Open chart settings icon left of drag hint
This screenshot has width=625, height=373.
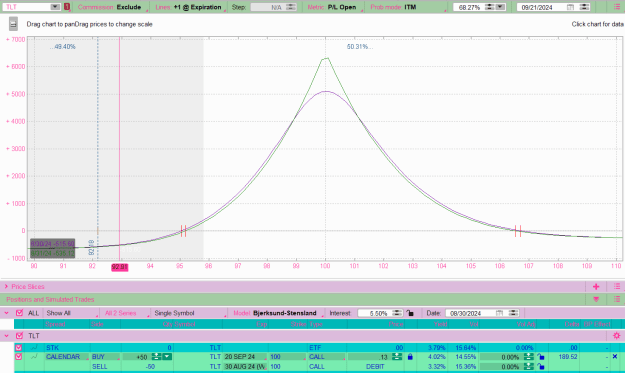point(13,24)
